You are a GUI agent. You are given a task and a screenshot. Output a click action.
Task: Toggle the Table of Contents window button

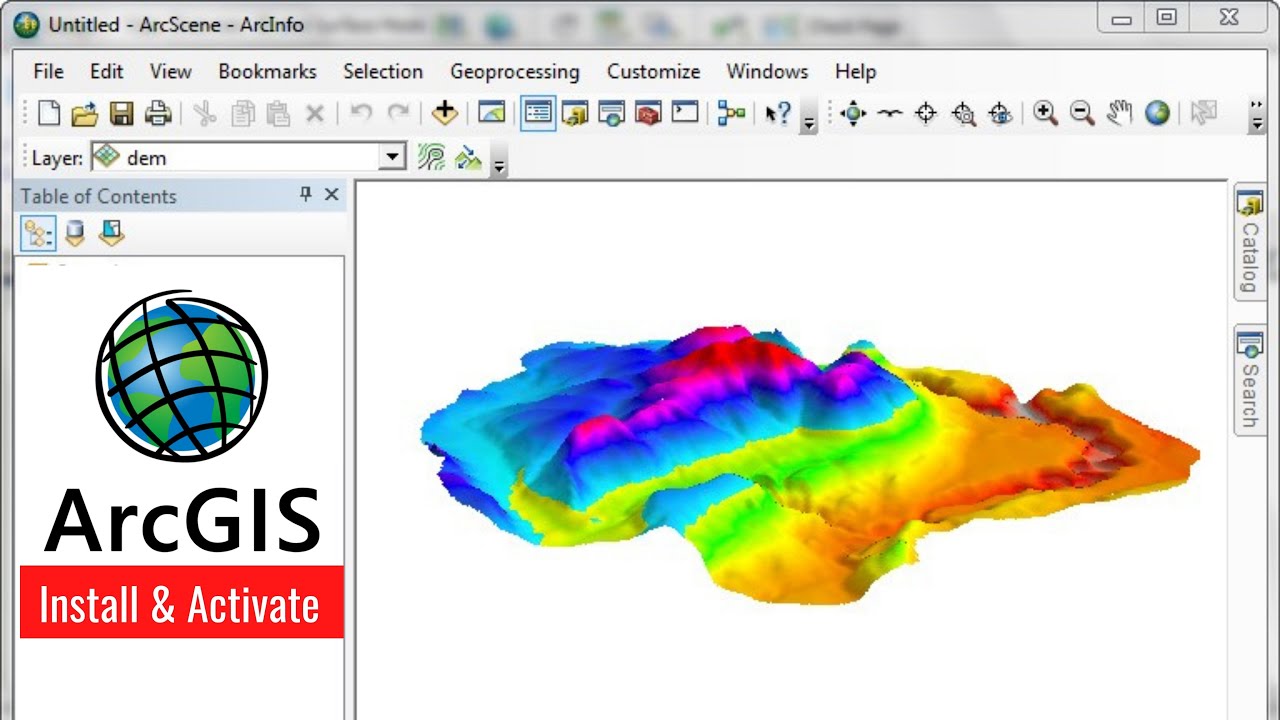[x=538, y=113]
